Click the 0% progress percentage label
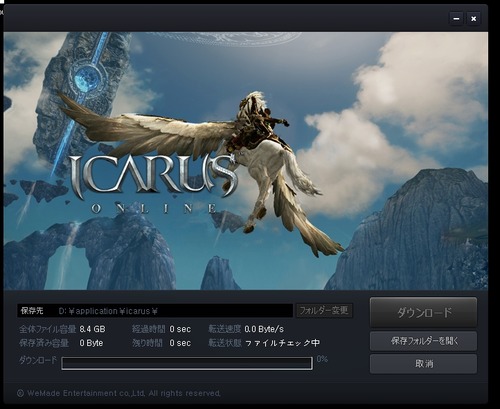The height and width of the screenshot is (409, 500). click(x=322, y=359)
